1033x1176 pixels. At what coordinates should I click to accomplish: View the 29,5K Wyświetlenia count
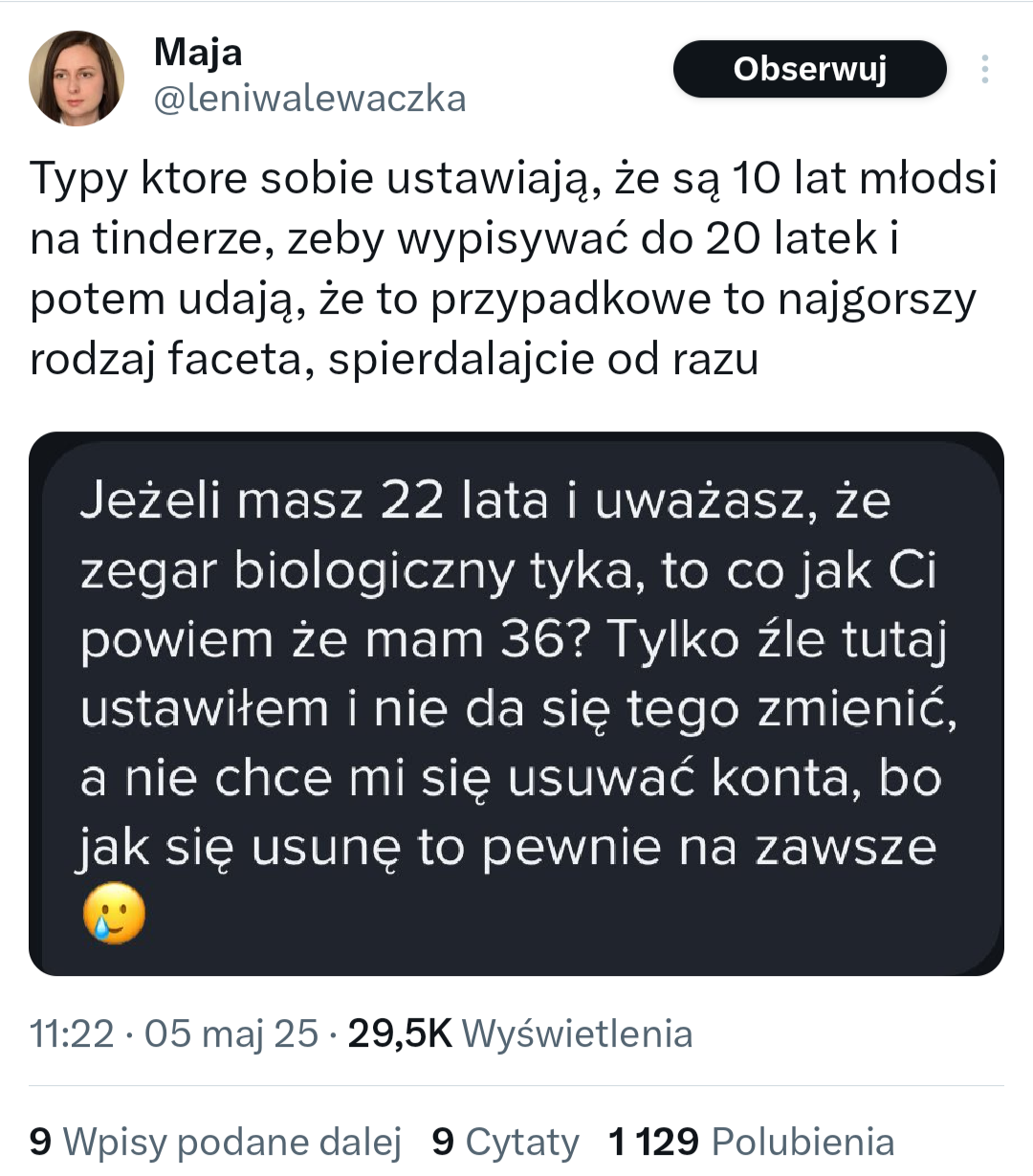coord(520,1033)
